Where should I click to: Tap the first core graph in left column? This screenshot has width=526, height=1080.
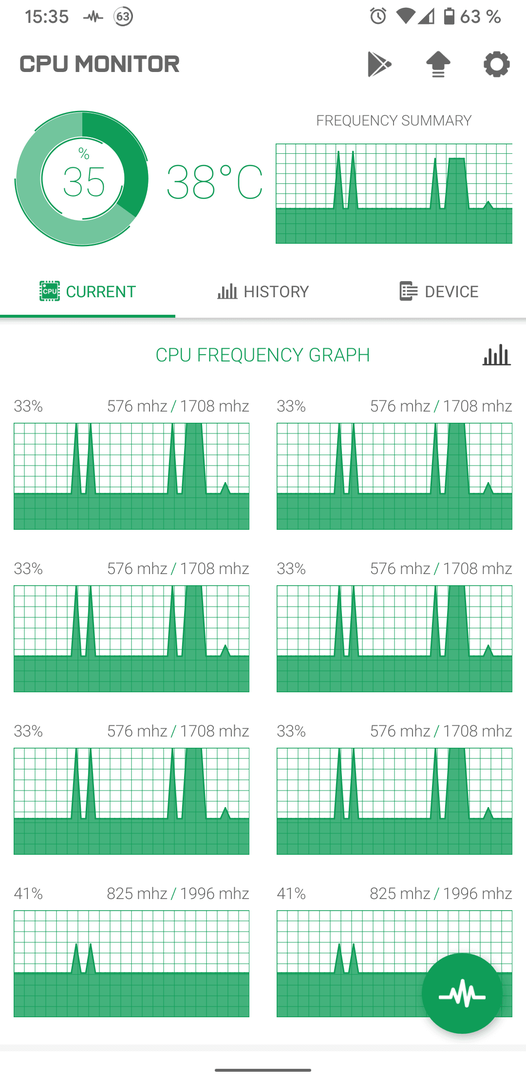[132, 476]
